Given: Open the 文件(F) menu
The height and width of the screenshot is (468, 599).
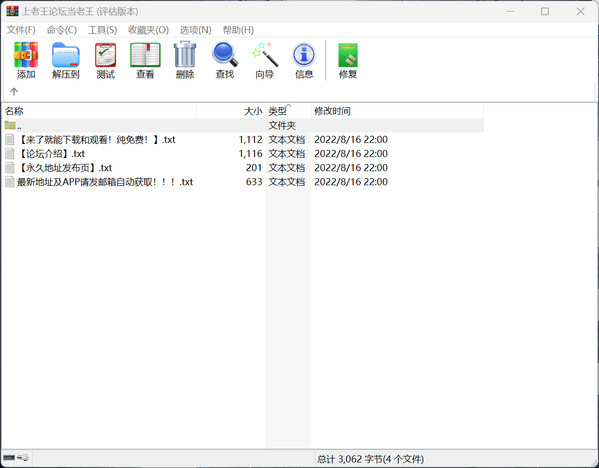Looking at the screenshot, I should point(21,30).
